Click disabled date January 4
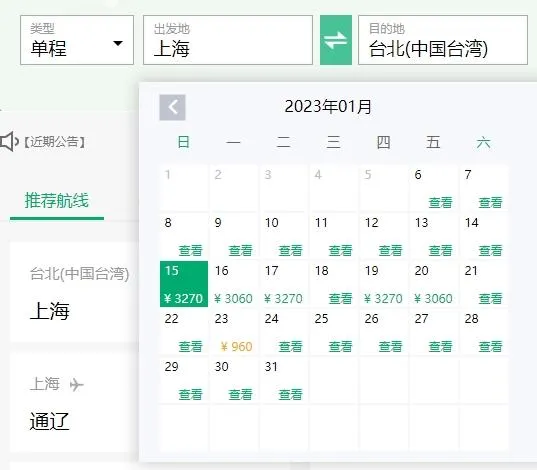The height and width of the screenshot is (470, 537). point(334,188)
